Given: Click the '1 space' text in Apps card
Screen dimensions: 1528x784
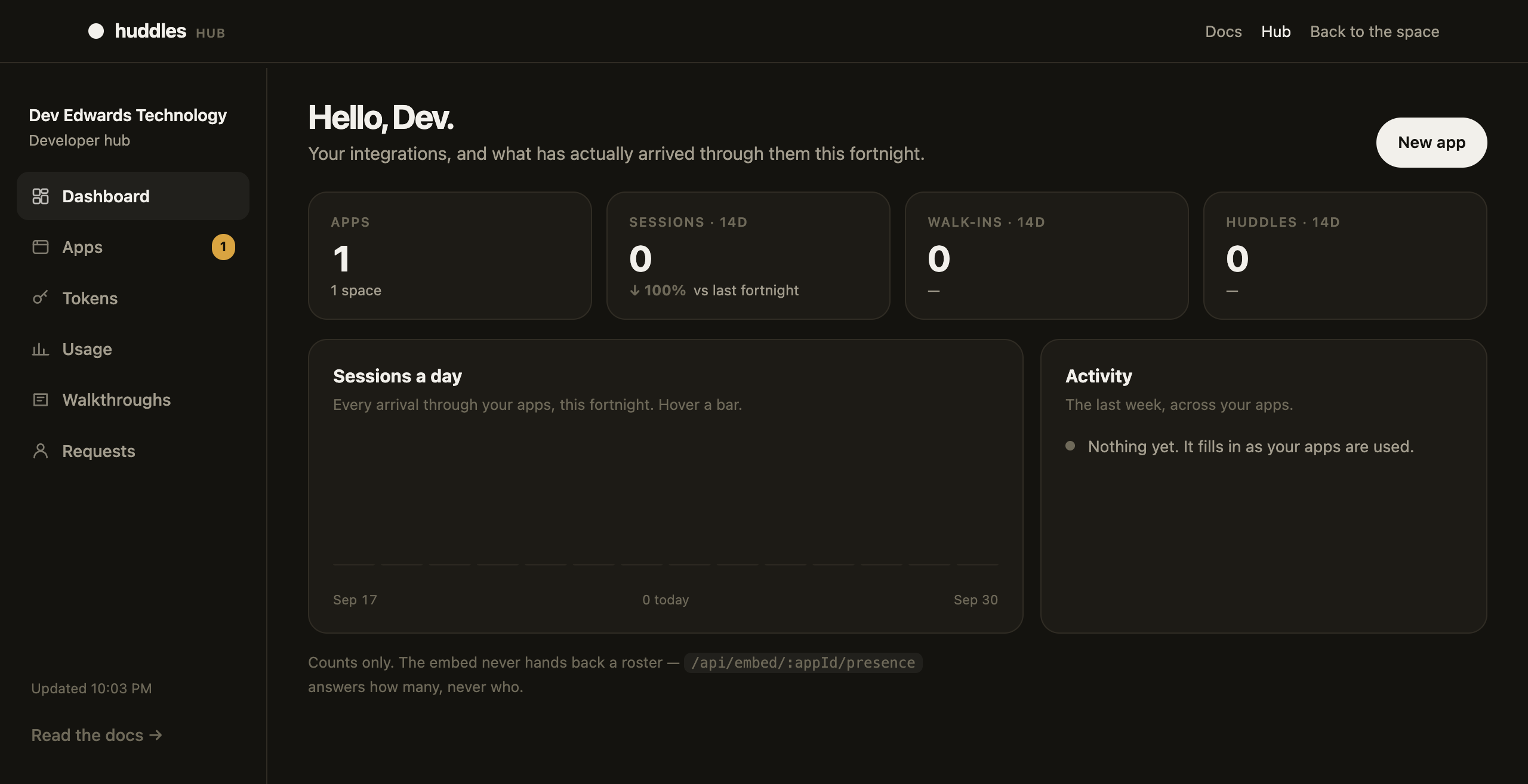Looking at the screenshot, I should point(356,291).
